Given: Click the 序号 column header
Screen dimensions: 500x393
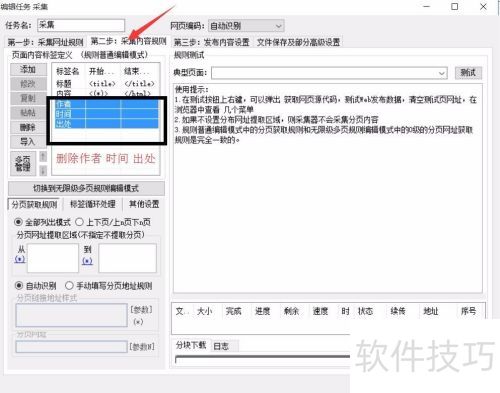Looking at the screenshot, I should coord(468,311).
